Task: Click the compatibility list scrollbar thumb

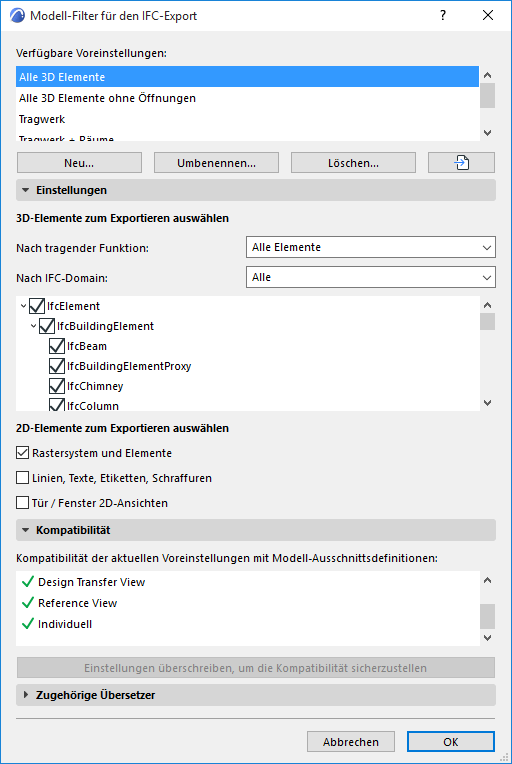Action: coord(488,616)
